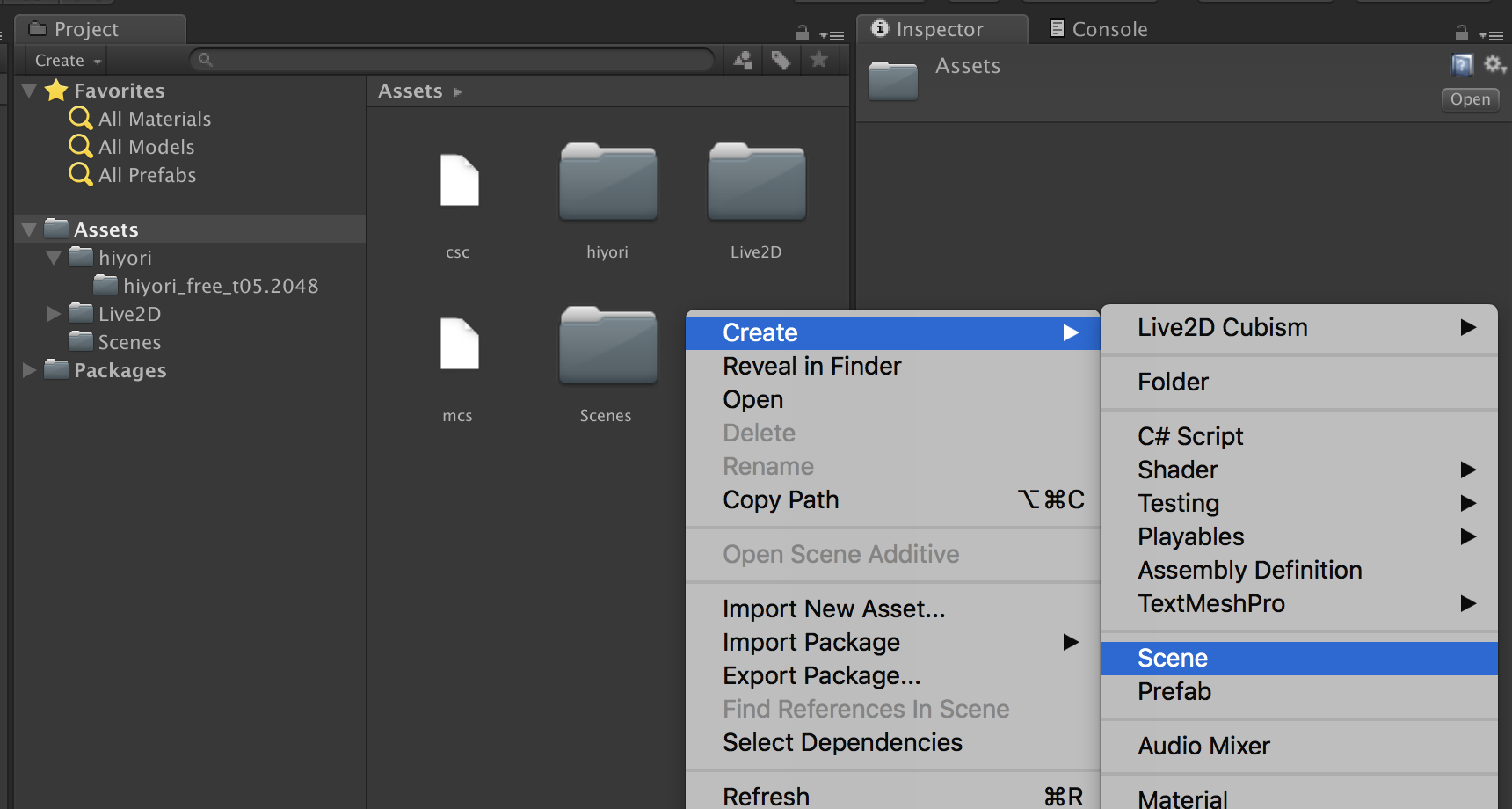Expand the Packages folder in tree
This screenshot has width=1512, height=809.
pyautogui.click(x=29, y=370)
